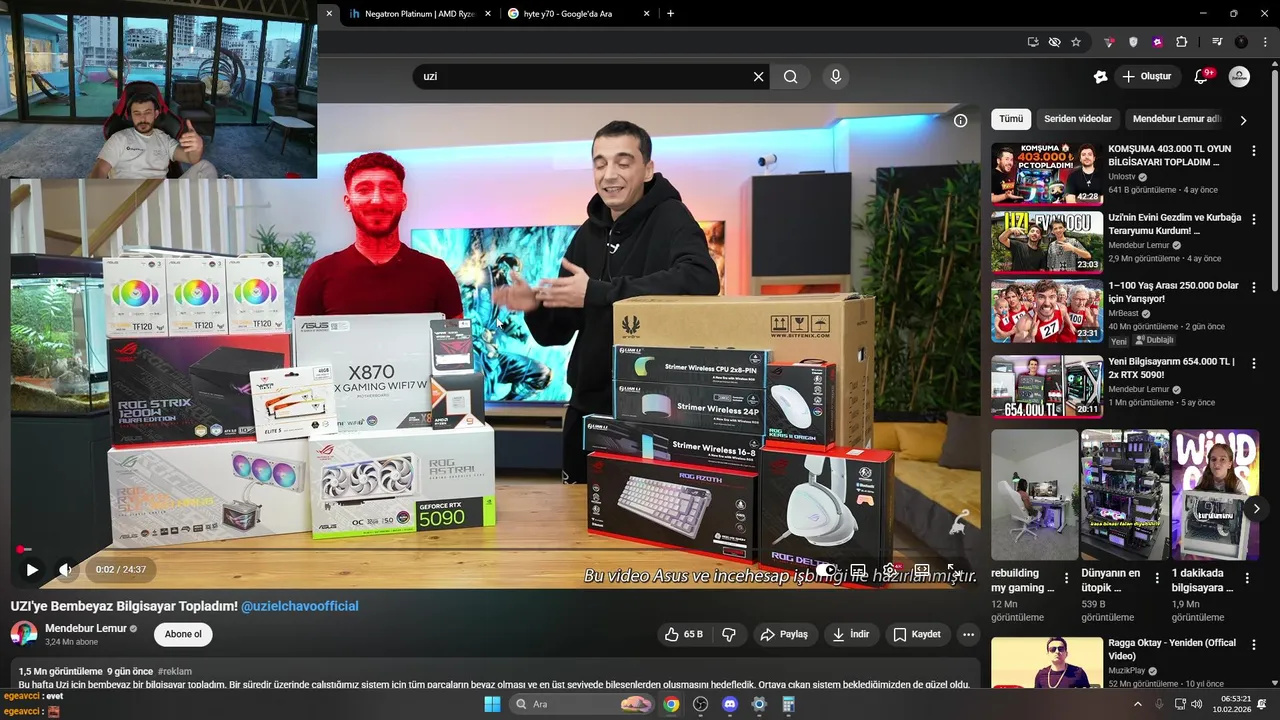Open MrBeast '1–100 Yaş Arası' thumbnail
Viewport: 1280px width, 720px height.
[x=1047, y=311]
